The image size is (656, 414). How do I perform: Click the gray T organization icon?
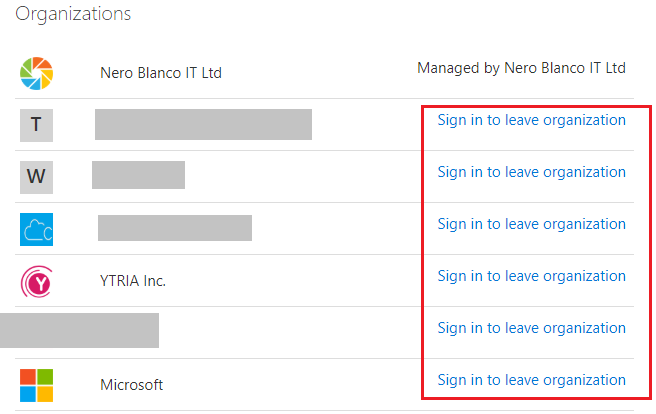pos(36,125)
